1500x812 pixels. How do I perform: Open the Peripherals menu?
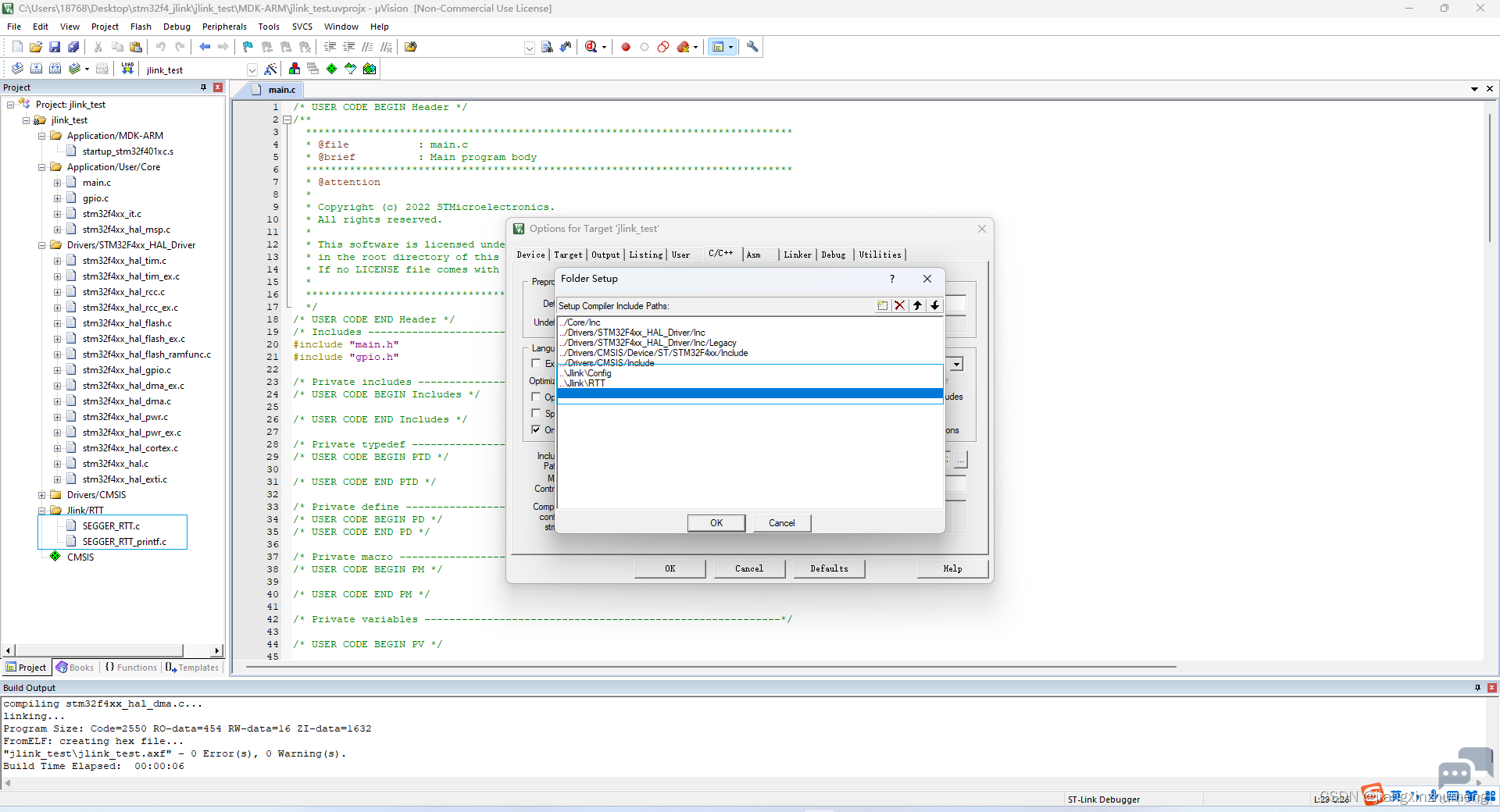pos(224,27)
